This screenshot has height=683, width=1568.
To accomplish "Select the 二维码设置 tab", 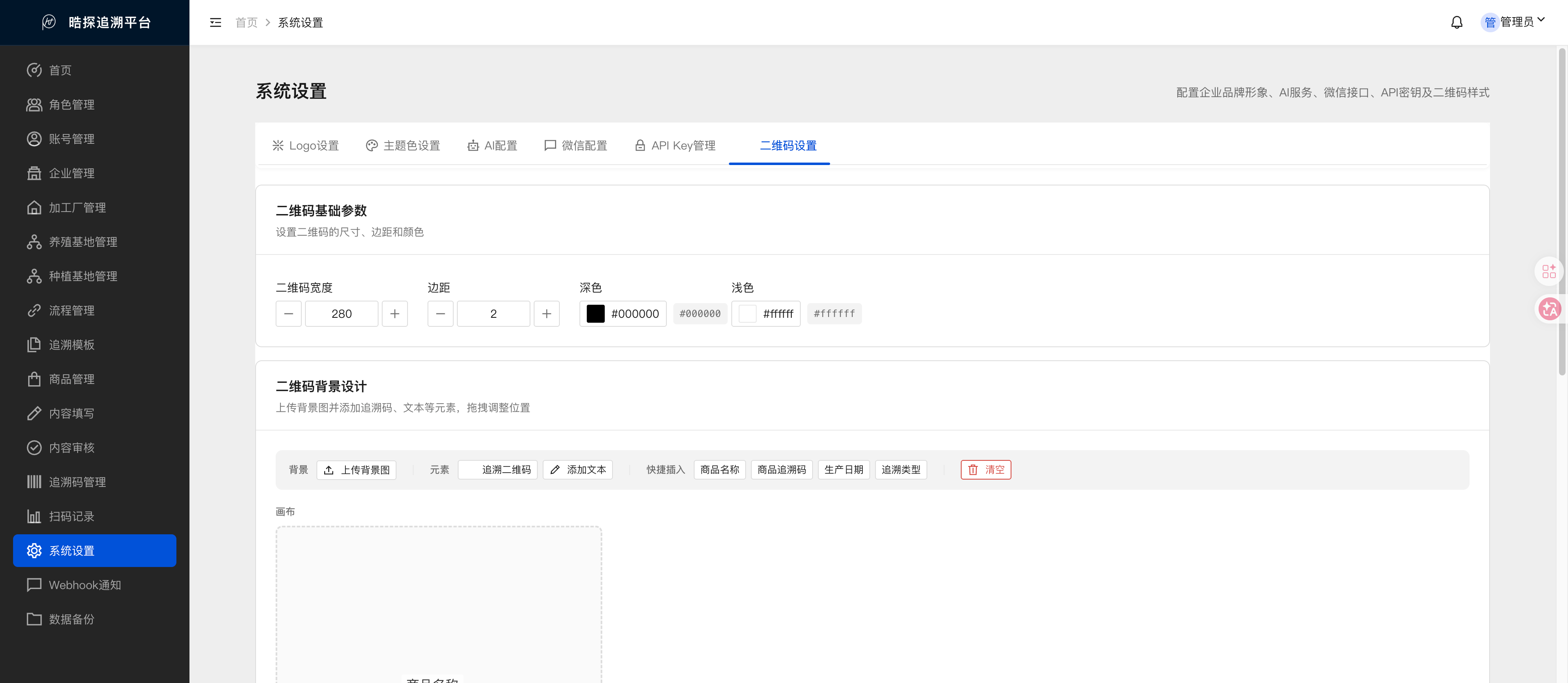I will pos(779,145).
